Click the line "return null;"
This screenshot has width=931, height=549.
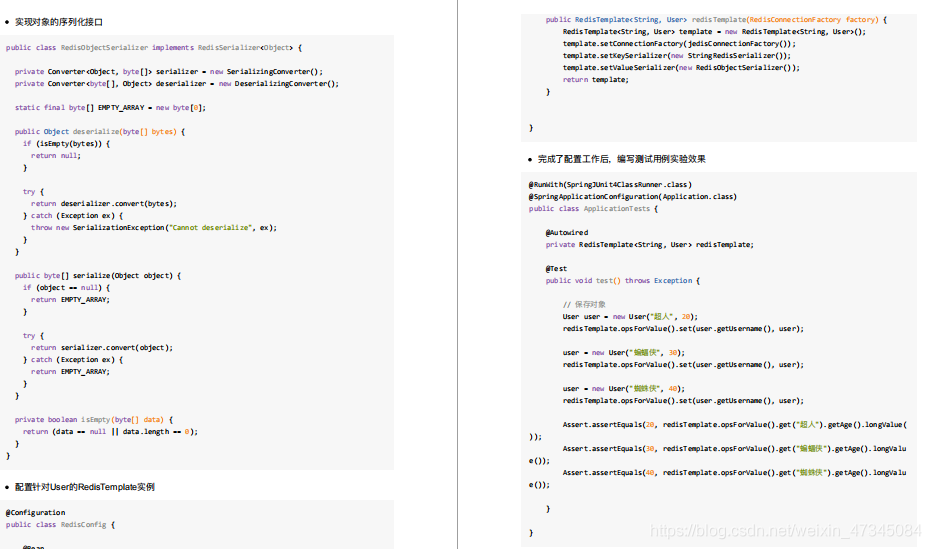[x=56, y=156]
